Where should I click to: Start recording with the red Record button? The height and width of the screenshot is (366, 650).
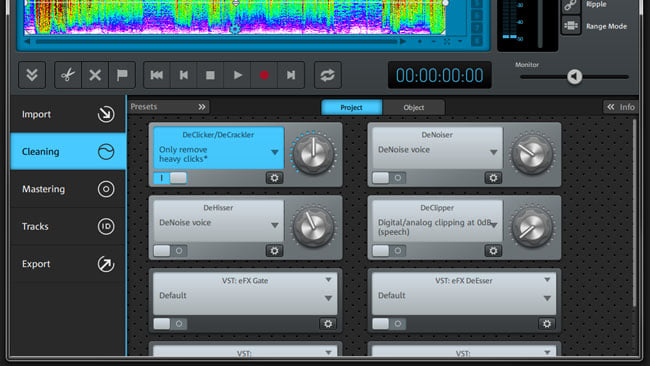click(x=264, y=75)
